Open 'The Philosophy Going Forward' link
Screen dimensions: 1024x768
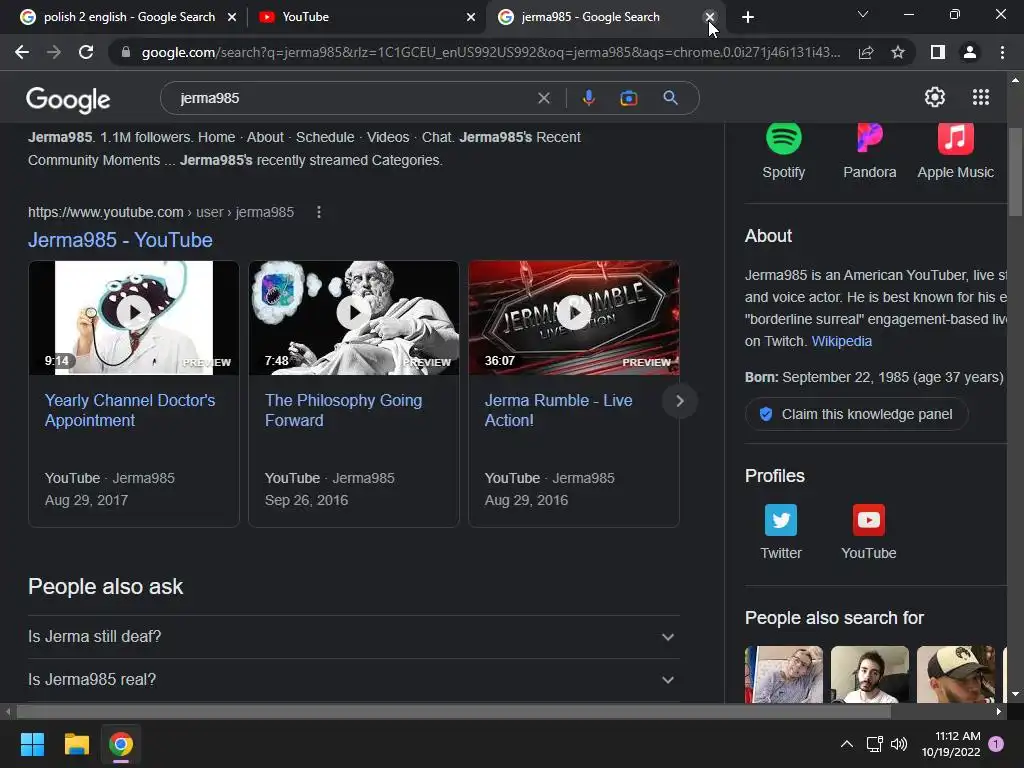tap(344, 410)
